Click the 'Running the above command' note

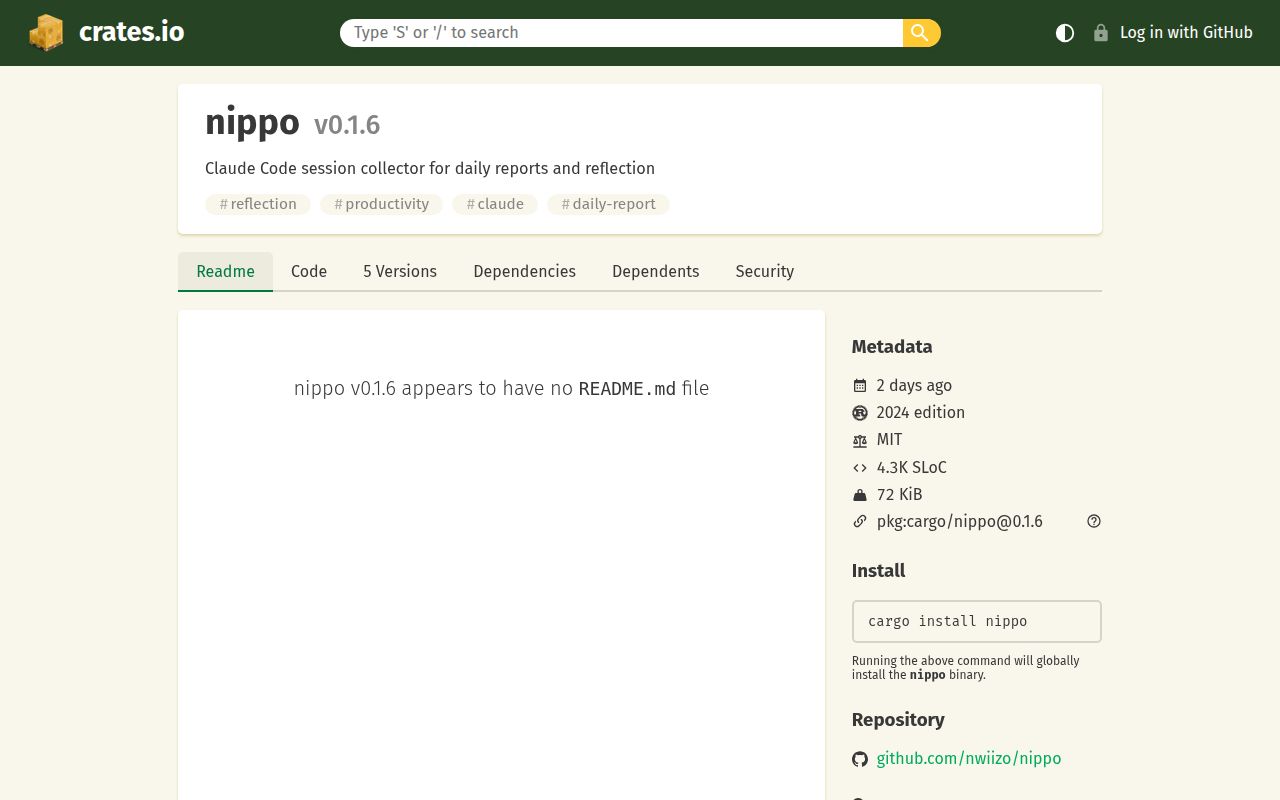click(966, 667)
